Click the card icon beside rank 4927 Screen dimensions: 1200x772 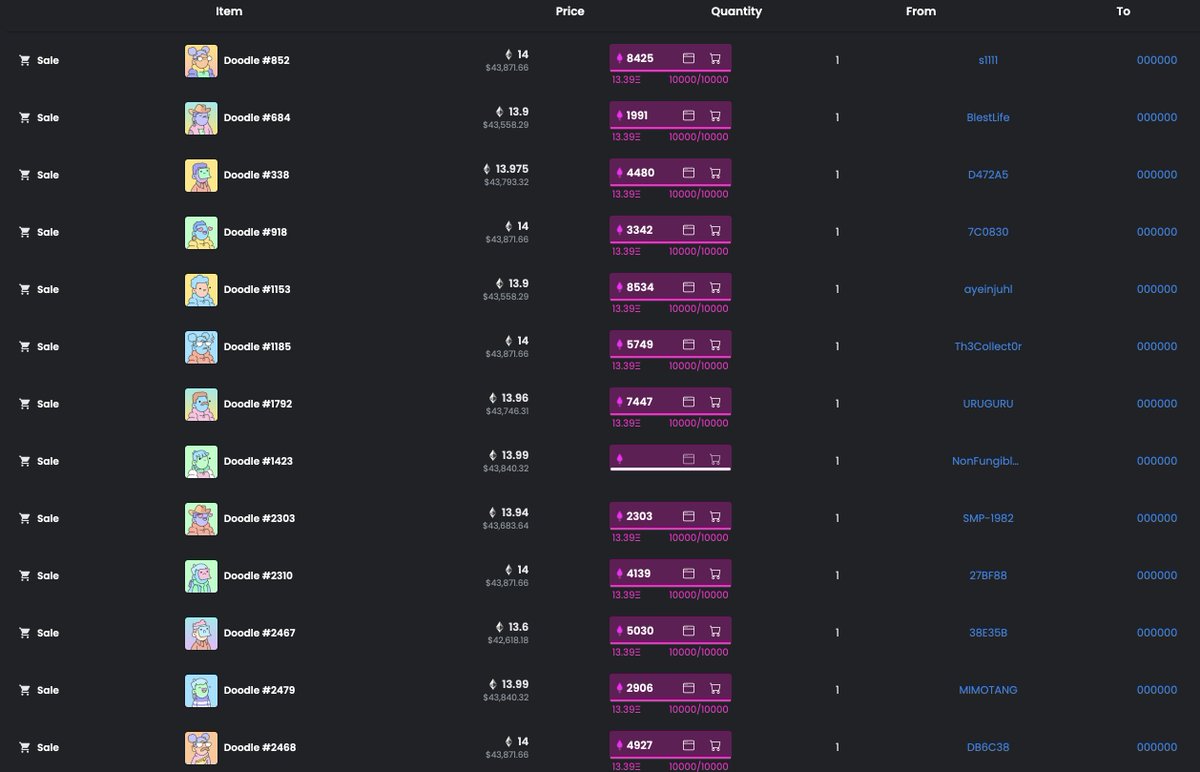click(x=688, y=745)
